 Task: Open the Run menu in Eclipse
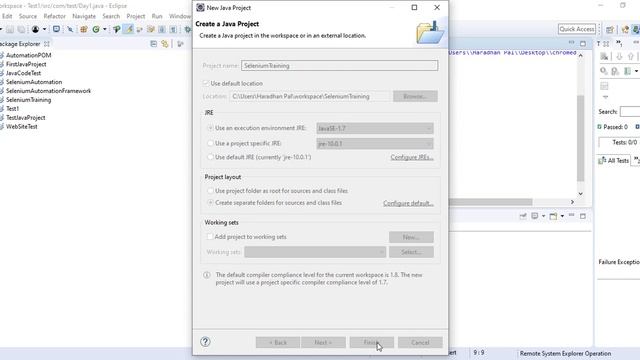(x=157, y=16)
